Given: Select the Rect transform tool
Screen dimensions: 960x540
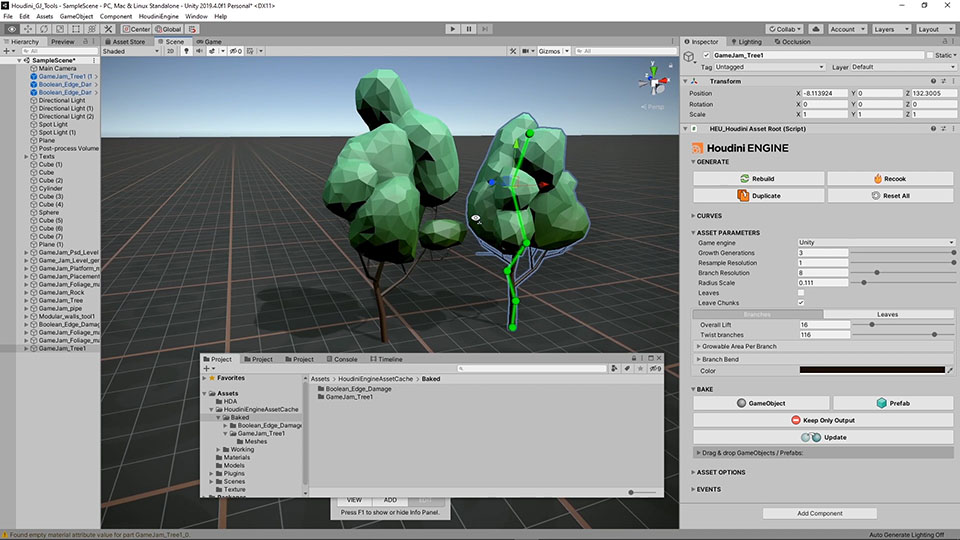Looking at the screenshot, I should point(76,29).
